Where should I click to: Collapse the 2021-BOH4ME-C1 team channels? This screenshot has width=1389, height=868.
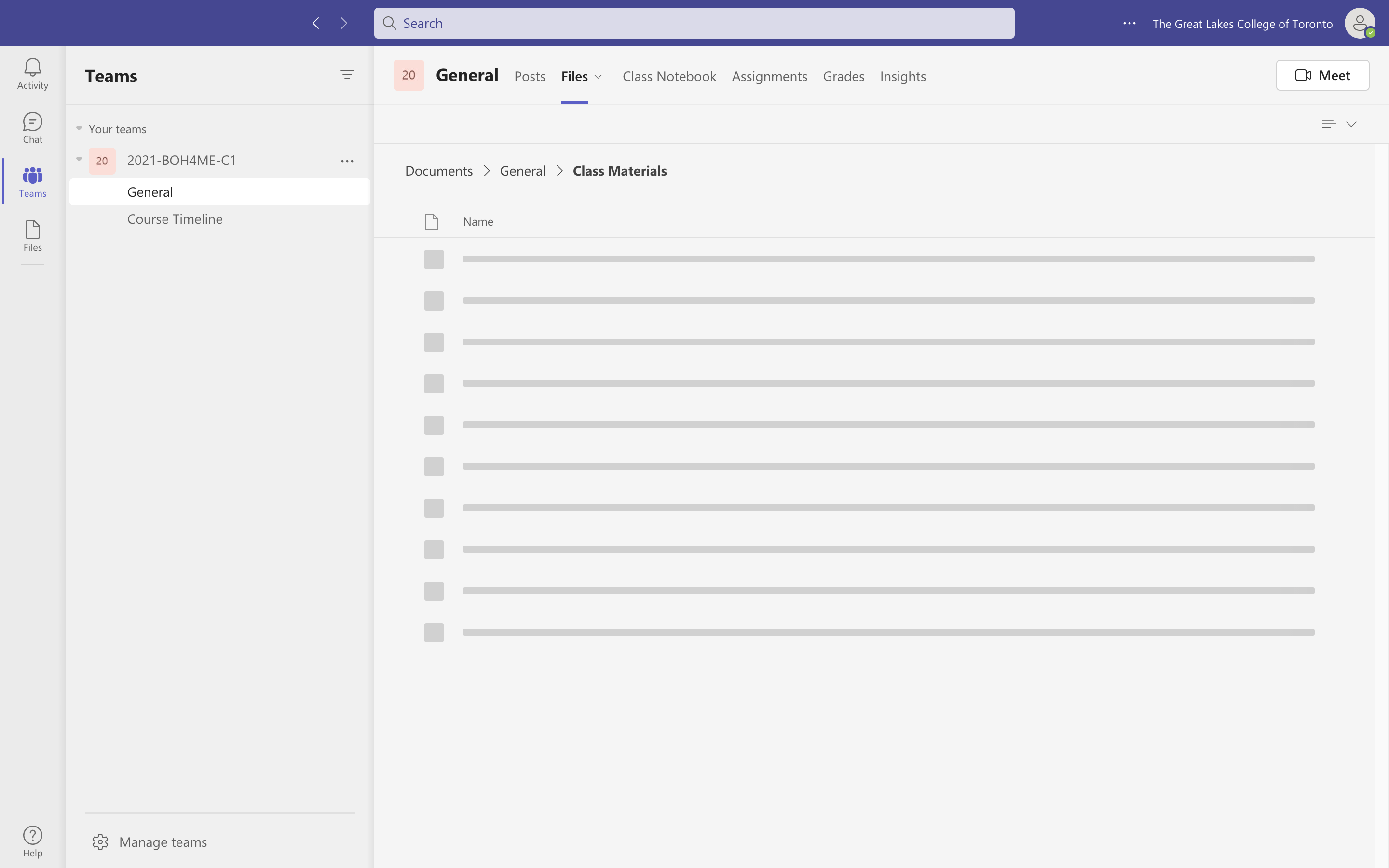[79, 160]
